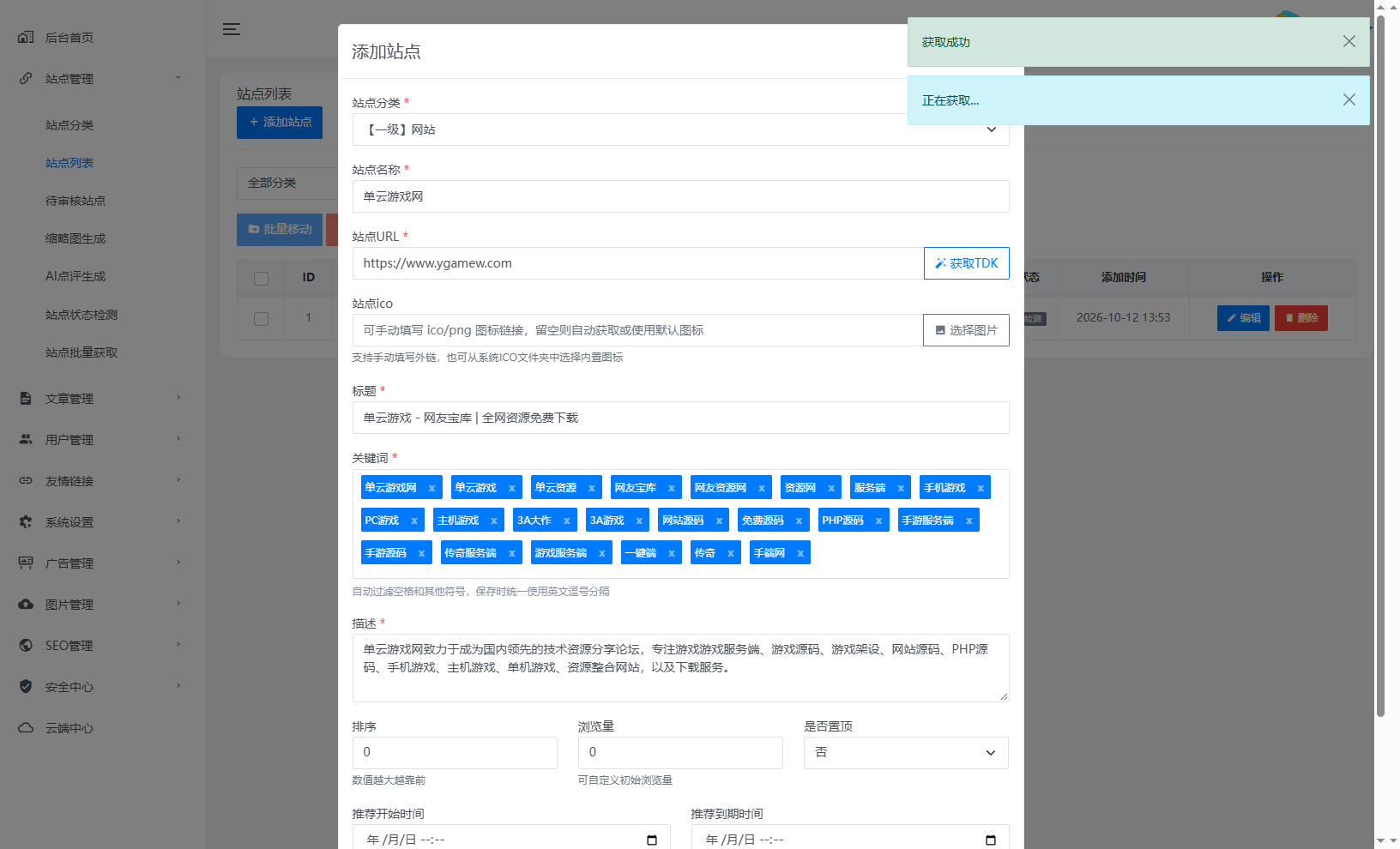Click the 广告管理 icon in sidebar
This screenshot has height=849, width=1400.
click(26, 563)
